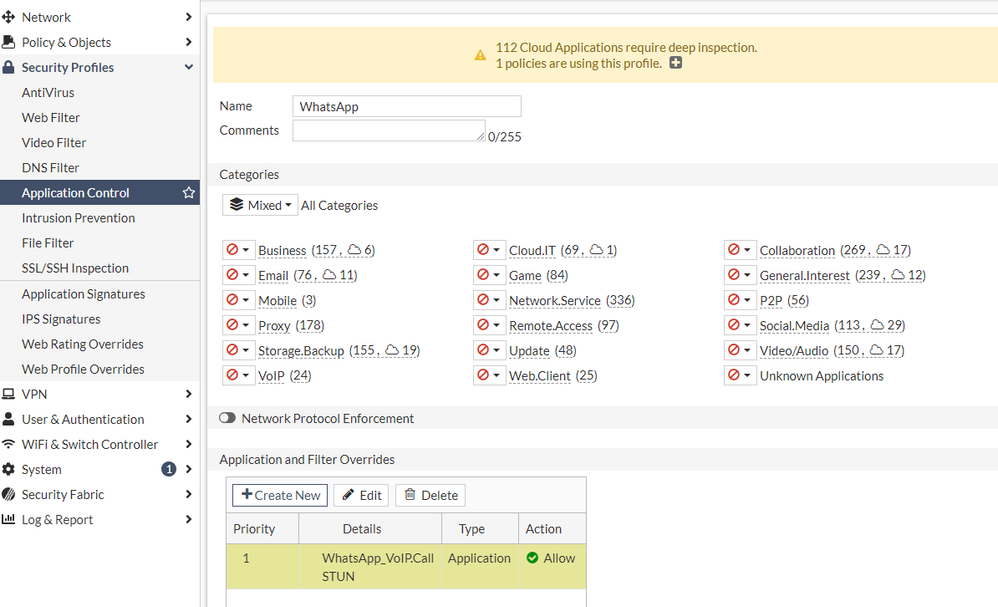This screenshot has width=998, height=607.
Task: Click the Create New button
Action: [280, 495]
